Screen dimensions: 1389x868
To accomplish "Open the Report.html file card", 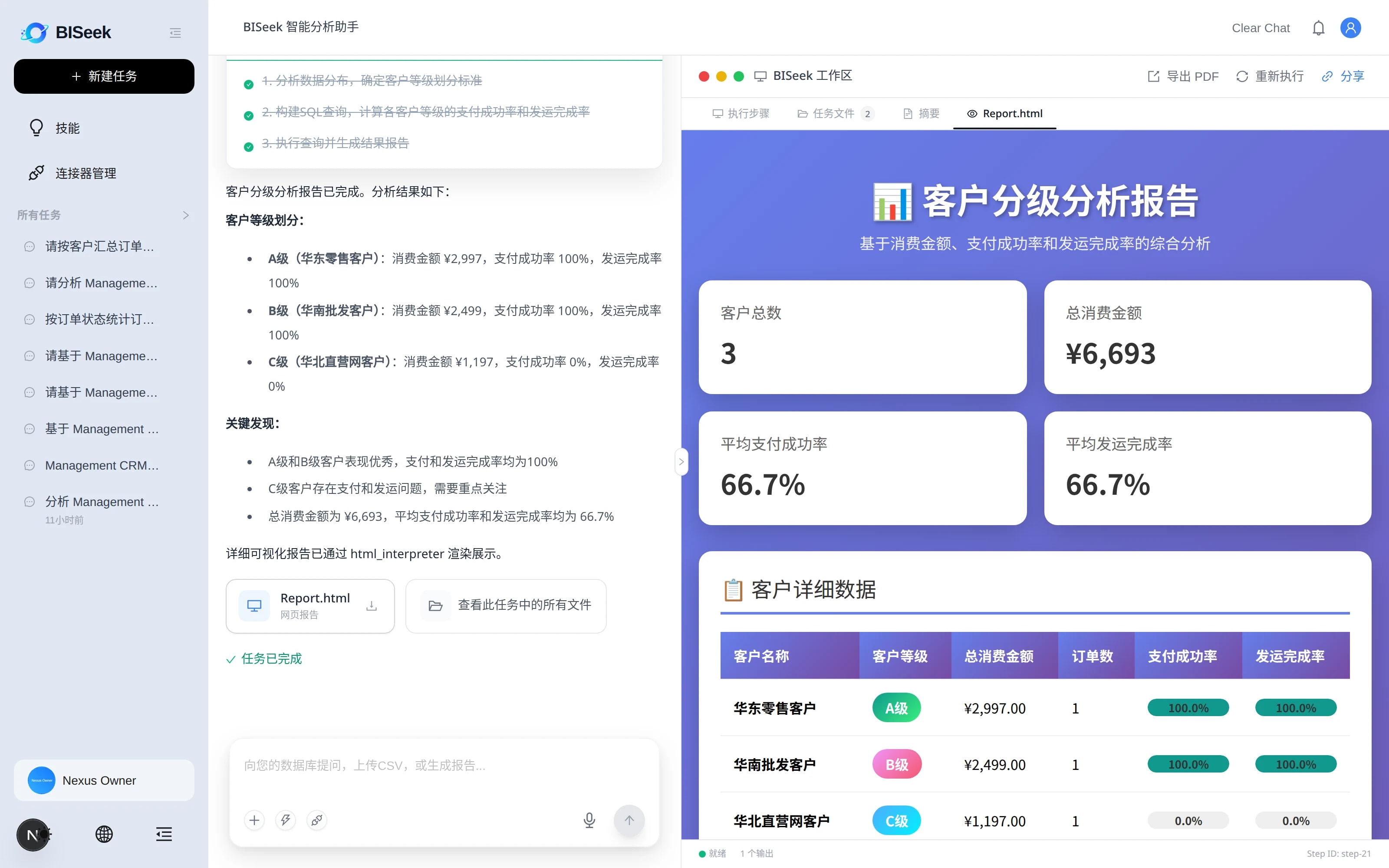I will click(310, 606).
